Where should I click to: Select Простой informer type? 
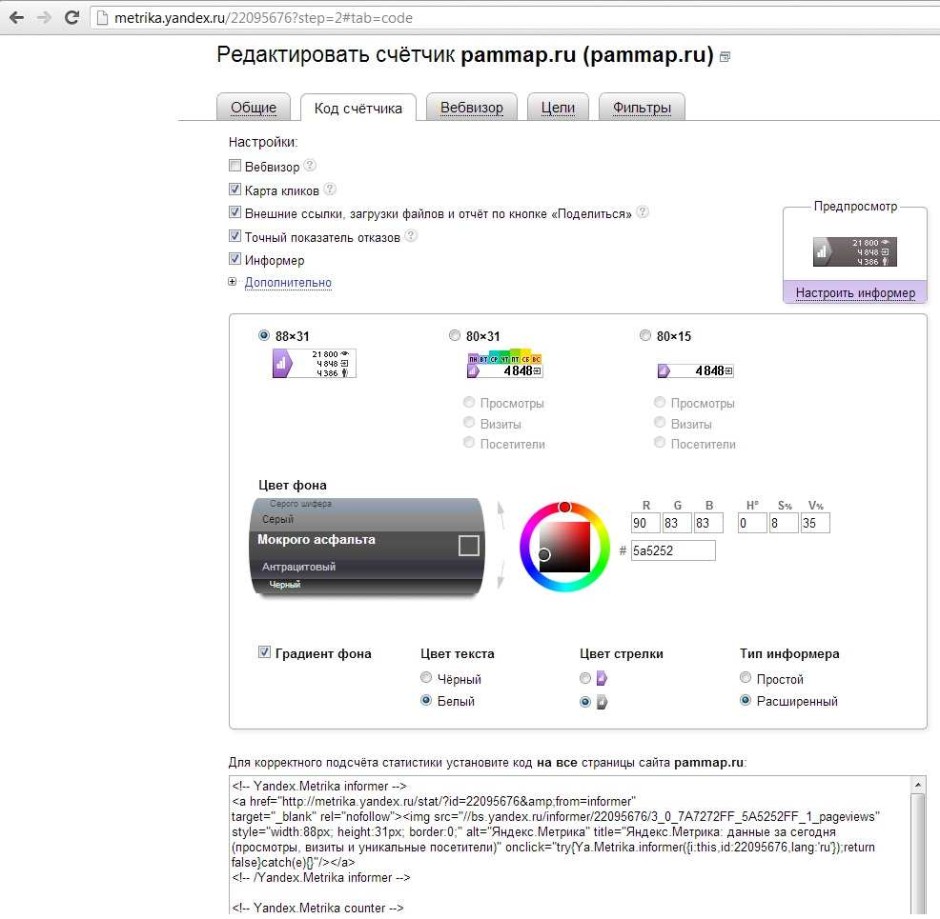pyautogui.click(x=745, y=677)
